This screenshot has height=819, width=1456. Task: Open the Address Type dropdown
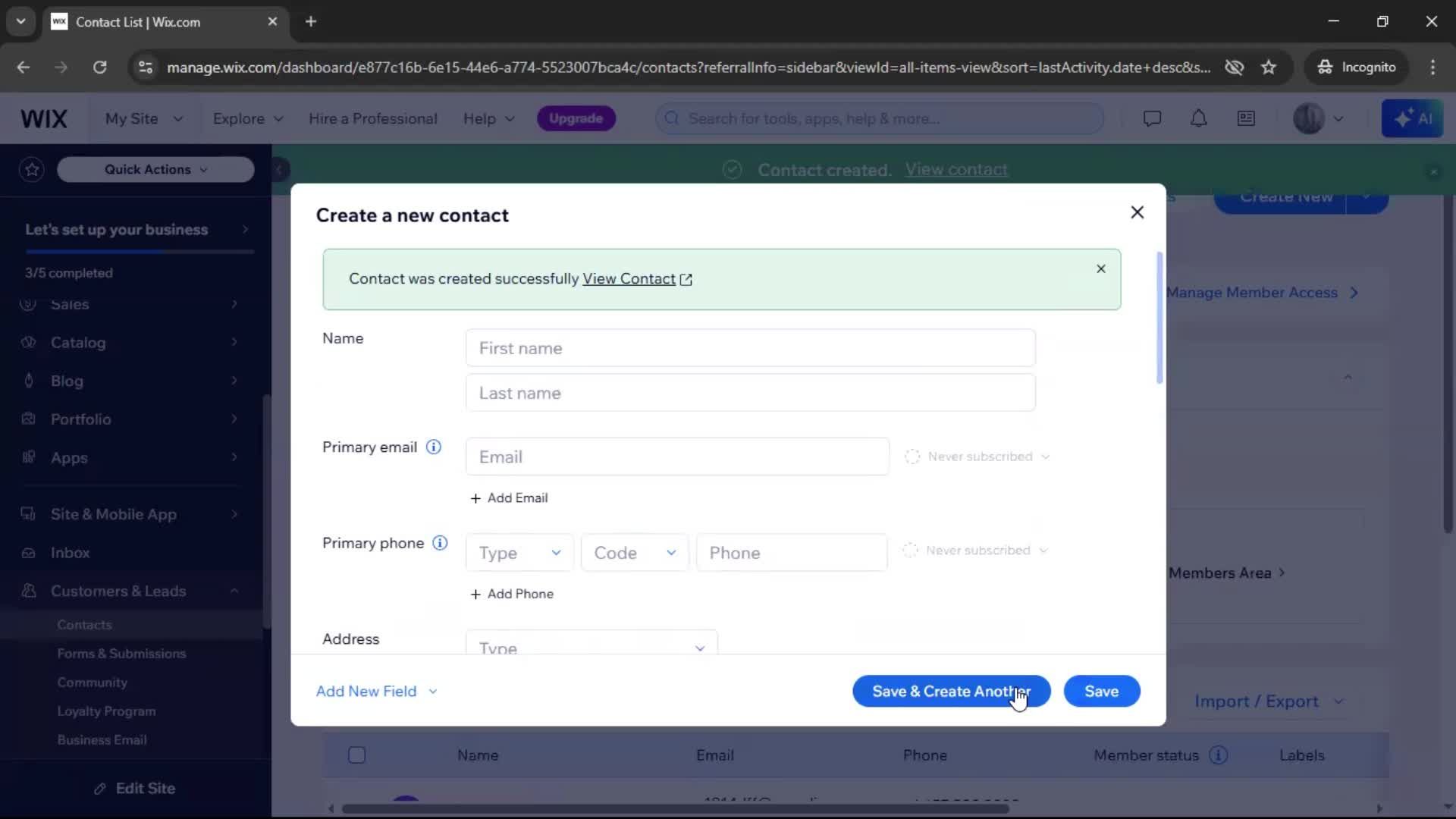coord(591,643)
